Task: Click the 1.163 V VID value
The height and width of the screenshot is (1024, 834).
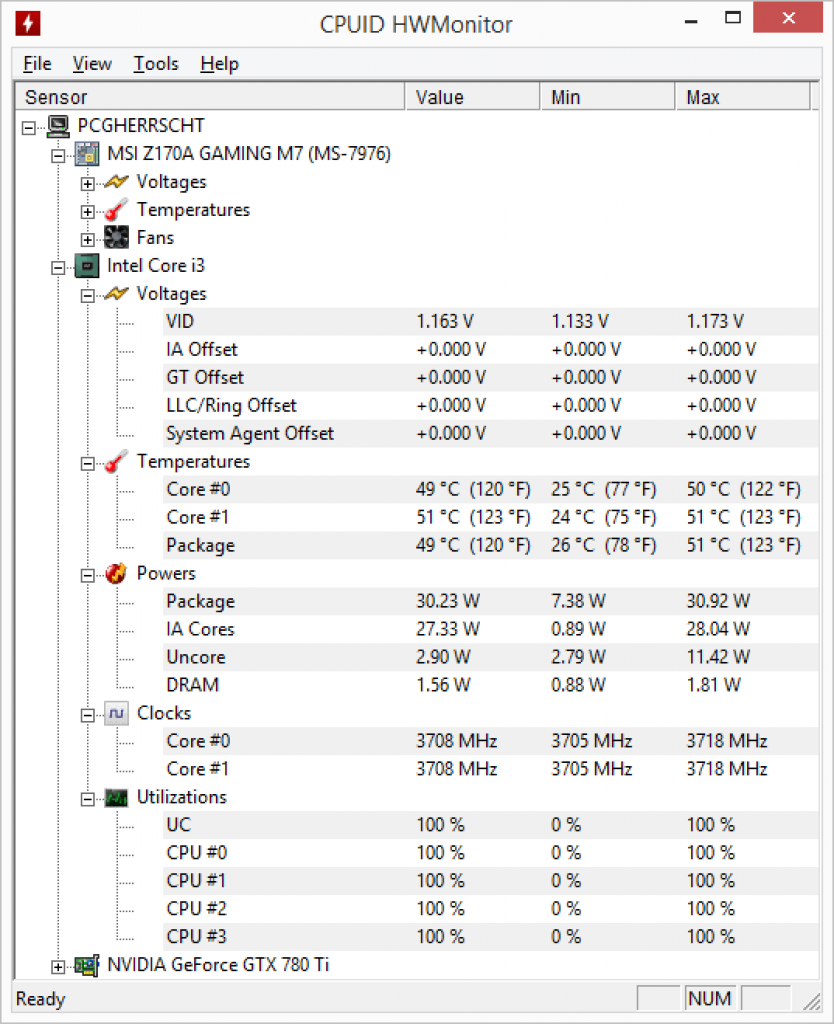Action: tap(445, 321)
